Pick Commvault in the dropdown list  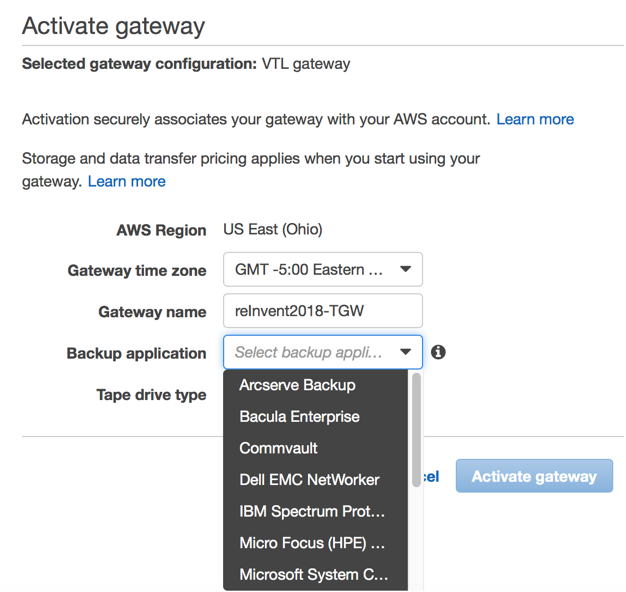tap(278, 448)
